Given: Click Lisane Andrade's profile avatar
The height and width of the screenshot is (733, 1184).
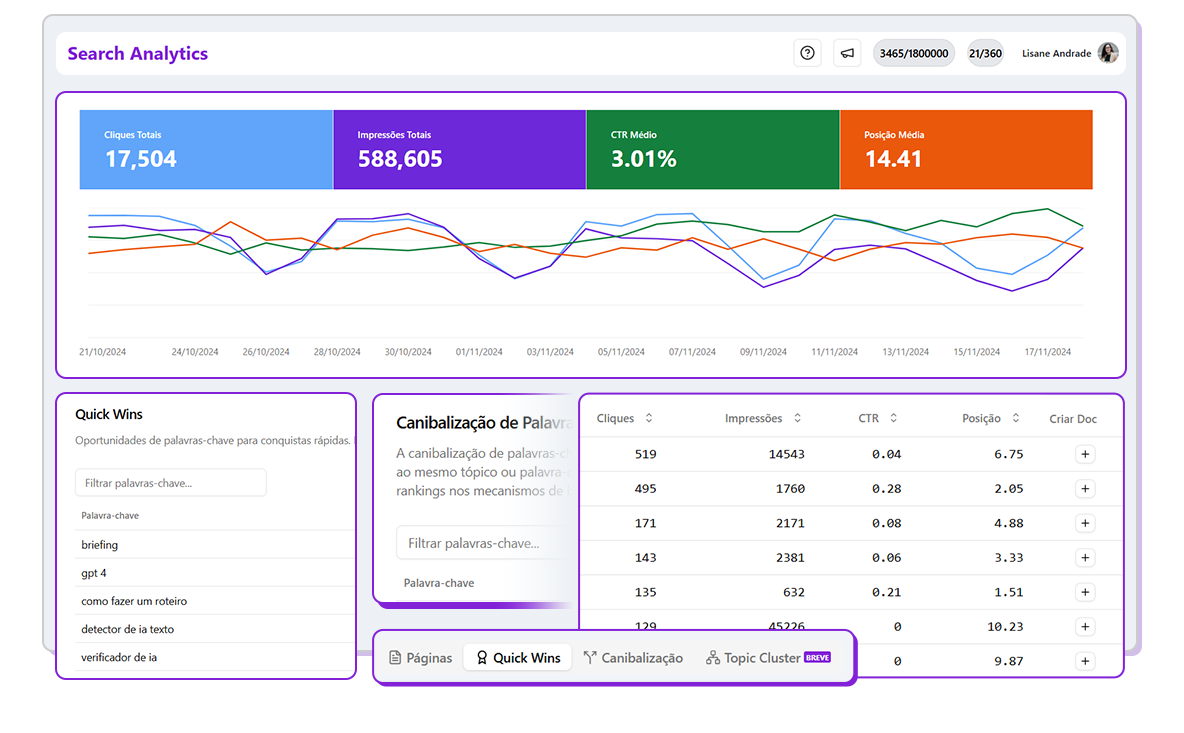Looking at the screenshot, I should pos(1108,52).
